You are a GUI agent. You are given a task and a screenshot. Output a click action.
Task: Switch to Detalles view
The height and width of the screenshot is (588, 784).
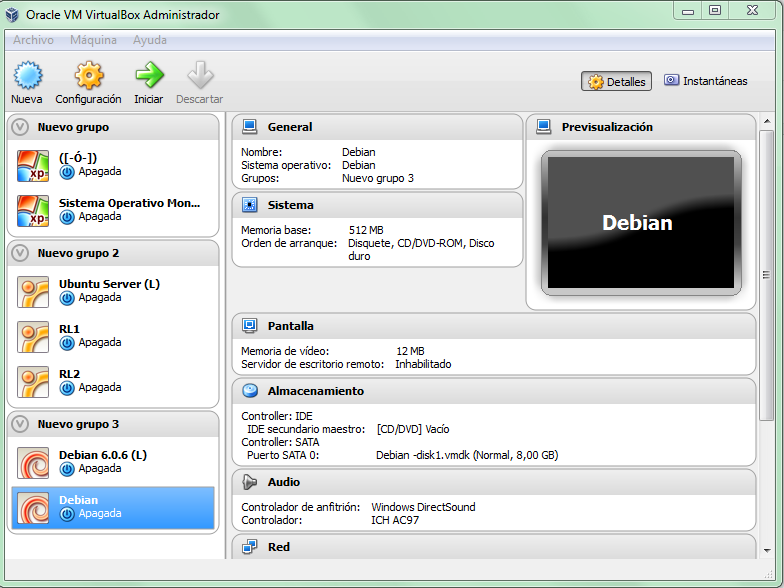coord(616,82)
